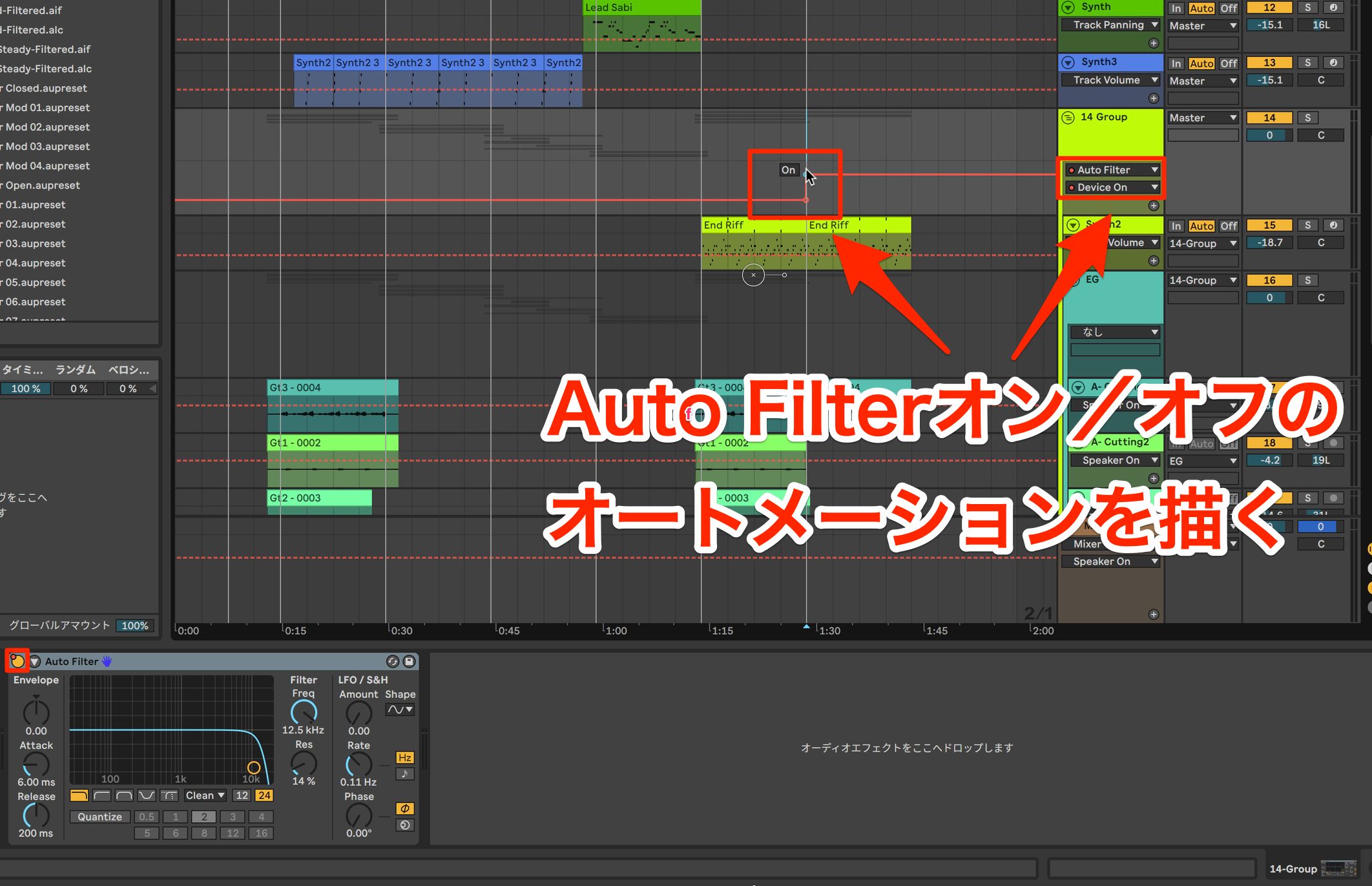Select the morph filter type icon

pos(169,795)
